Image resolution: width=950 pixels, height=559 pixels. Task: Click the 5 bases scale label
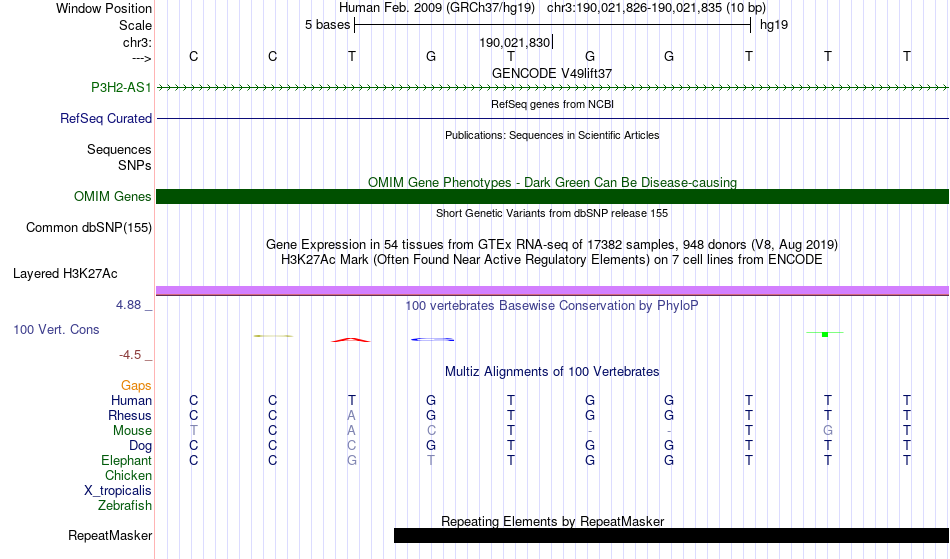tap(327, 25)
